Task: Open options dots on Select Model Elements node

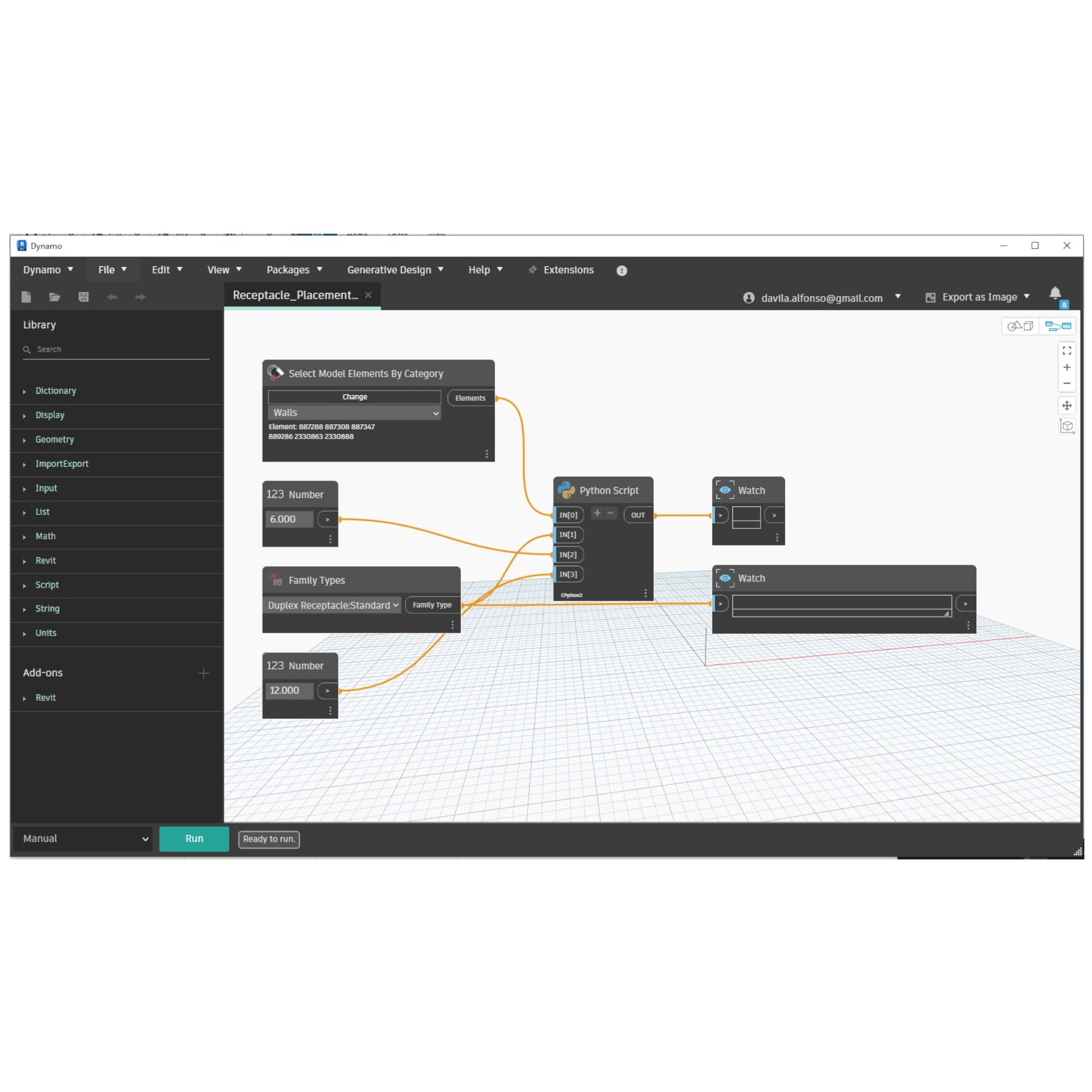Action: click(x=486, y=454)
